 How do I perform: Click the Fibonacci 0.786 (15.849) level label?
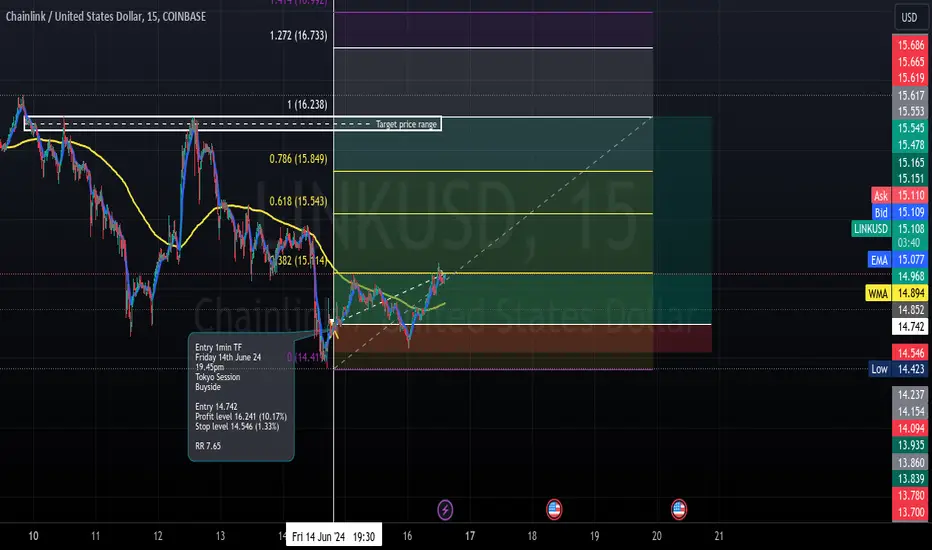coord(298,159)
